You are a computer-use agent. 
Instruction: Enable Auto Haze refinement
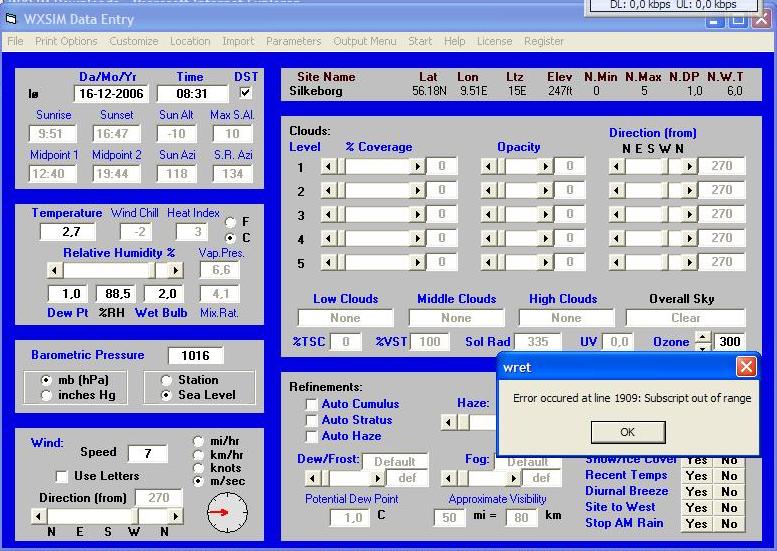[311, 437]
